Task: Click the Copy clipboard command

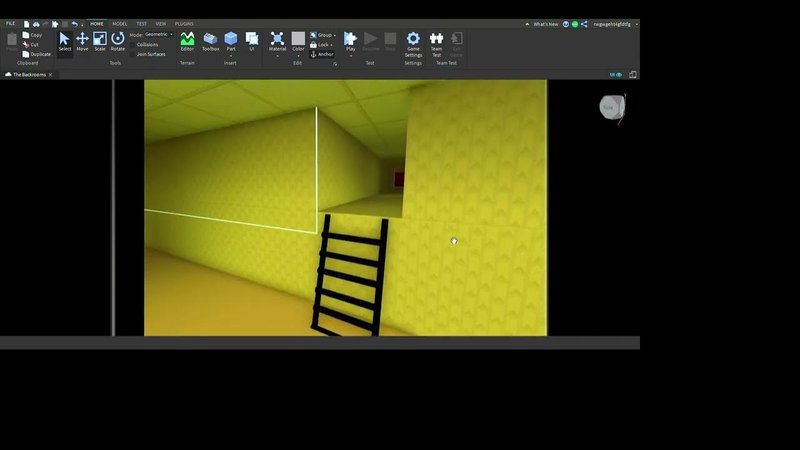Action: click(32, 35)
